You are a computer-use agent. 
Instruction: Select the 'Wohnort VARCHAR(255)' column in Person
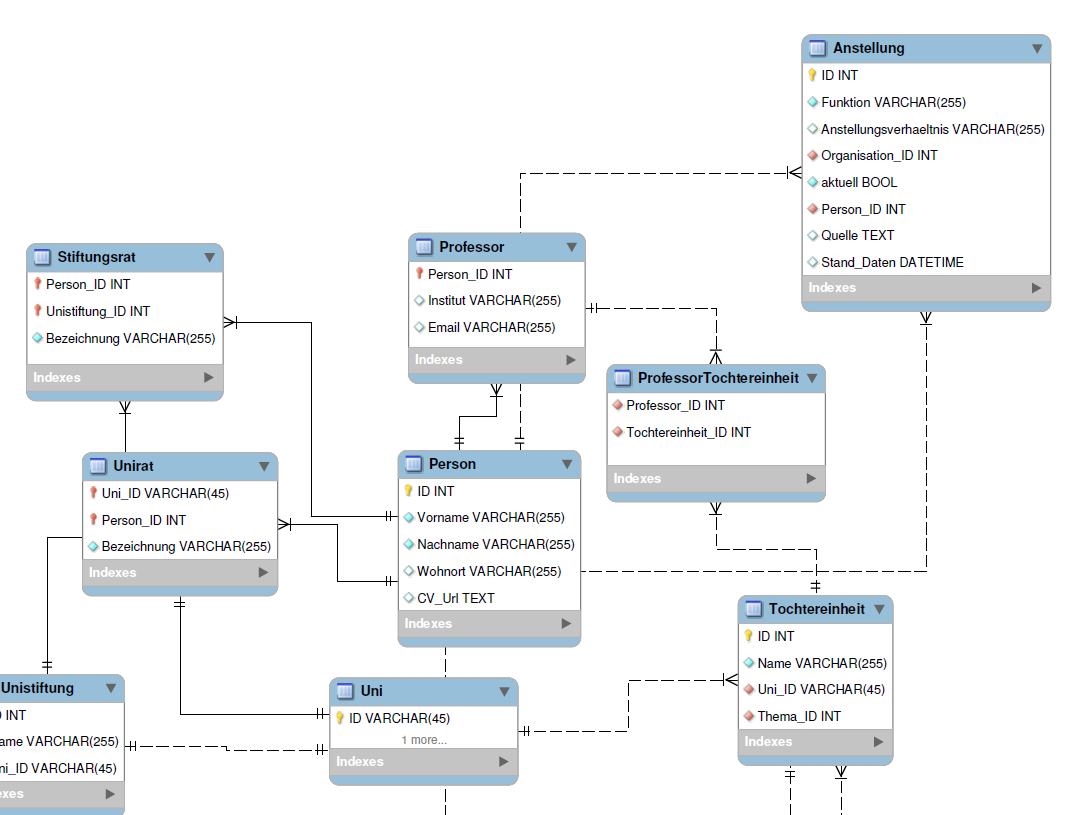[489, 571]
